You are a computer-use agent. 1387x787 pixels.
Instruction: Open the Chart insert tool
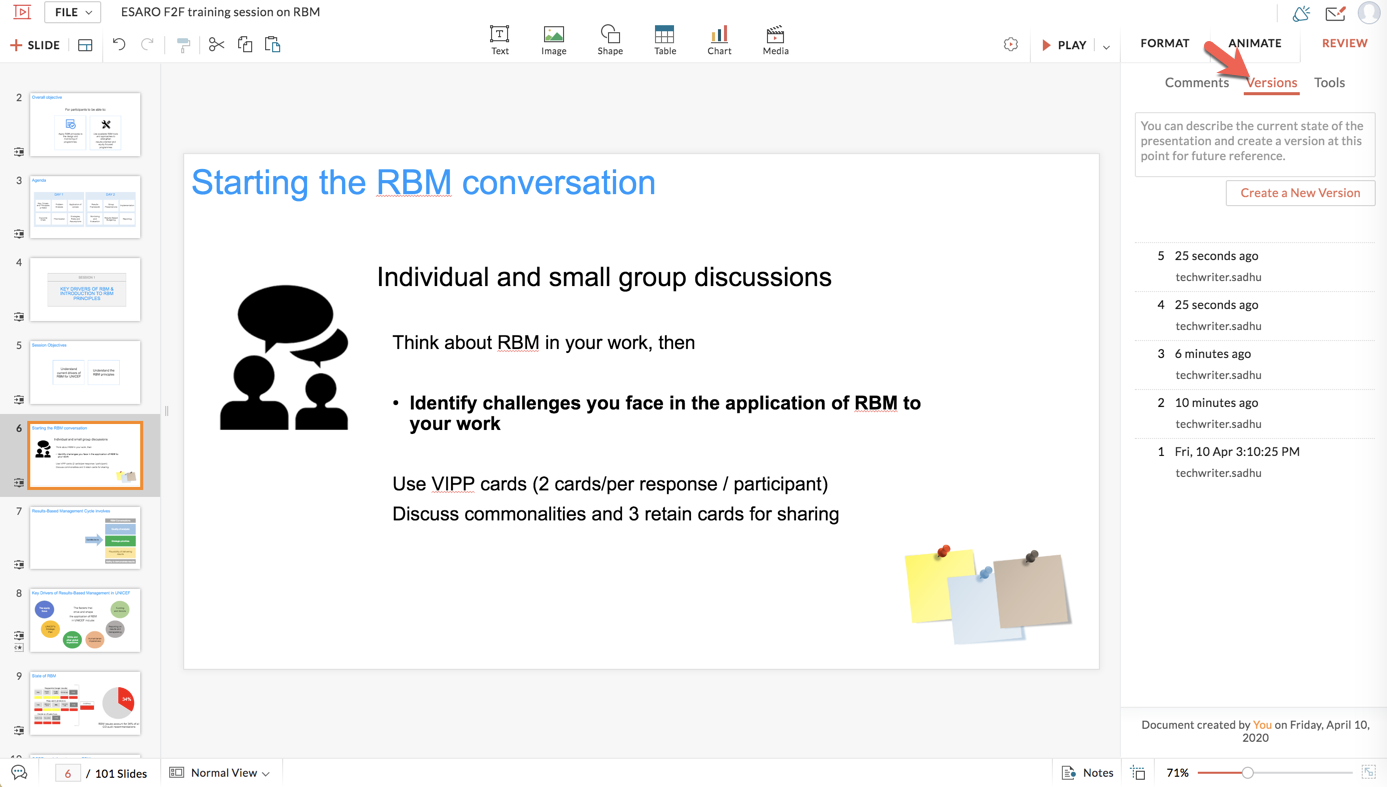coord(719,40)
